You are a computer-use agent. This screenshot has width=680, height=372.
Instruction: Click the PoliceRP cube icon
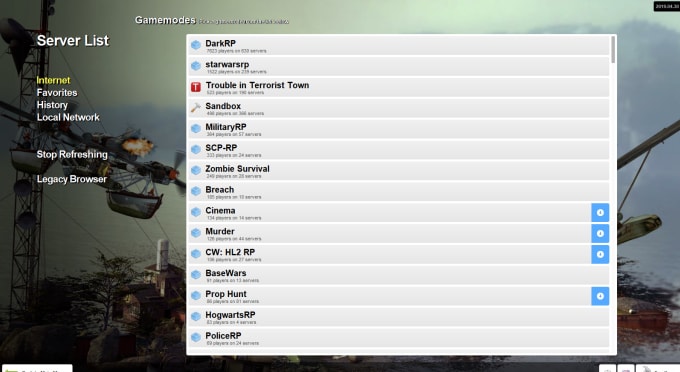pos(196,337)
